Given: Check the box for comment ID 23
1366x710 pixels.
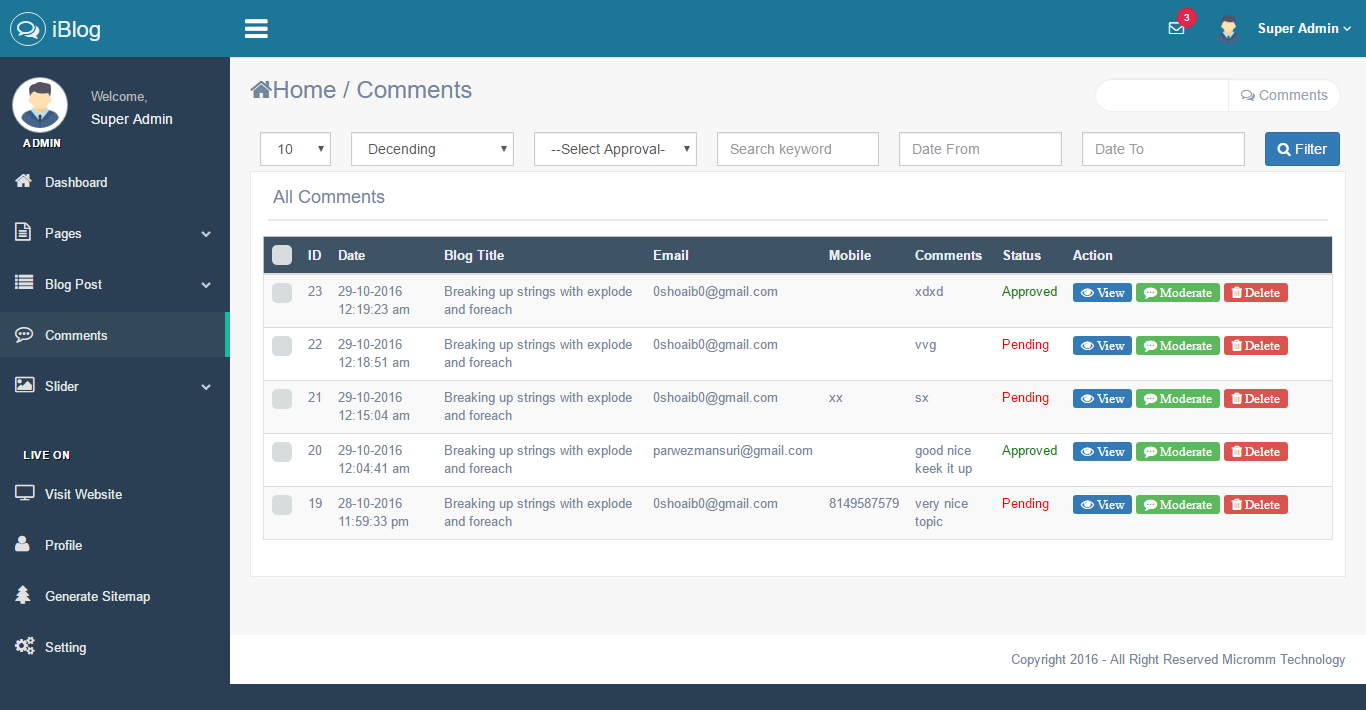Looking at the screenshot, I should tap(282, 293).
